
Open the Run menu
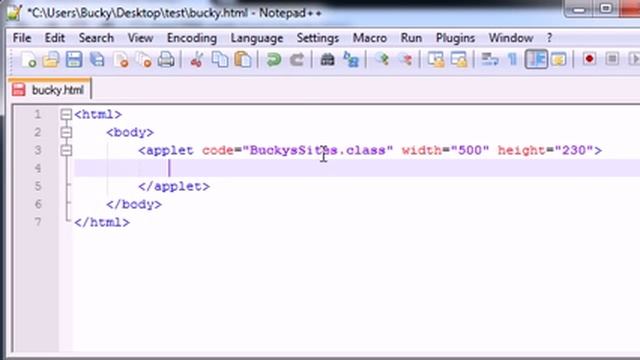[x=411, y=38]
